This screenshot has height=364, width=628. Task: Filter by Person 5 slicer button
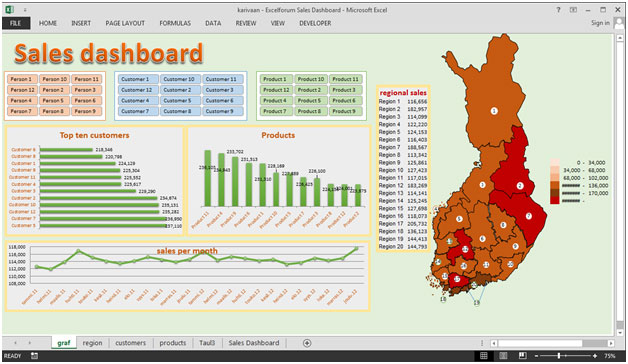coord(54,101)
